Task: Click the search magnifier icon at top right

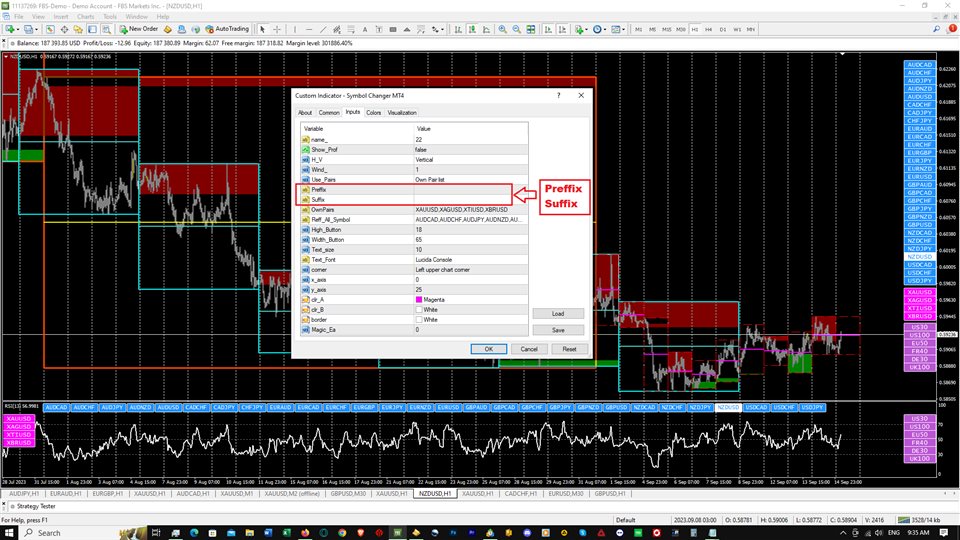Action: (936, 29)
